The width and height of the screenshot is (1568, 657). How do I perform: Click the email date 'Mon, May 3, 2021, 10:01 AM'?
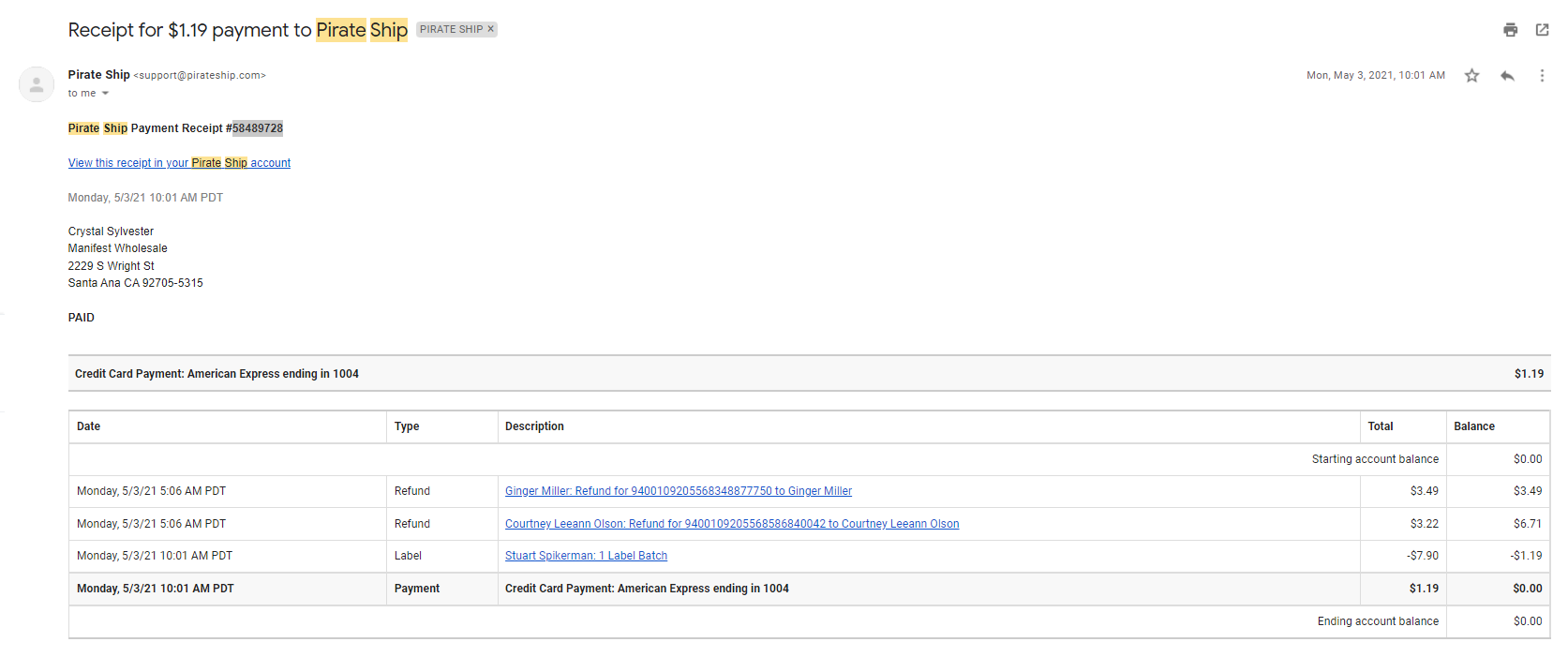click(1375, 76)
